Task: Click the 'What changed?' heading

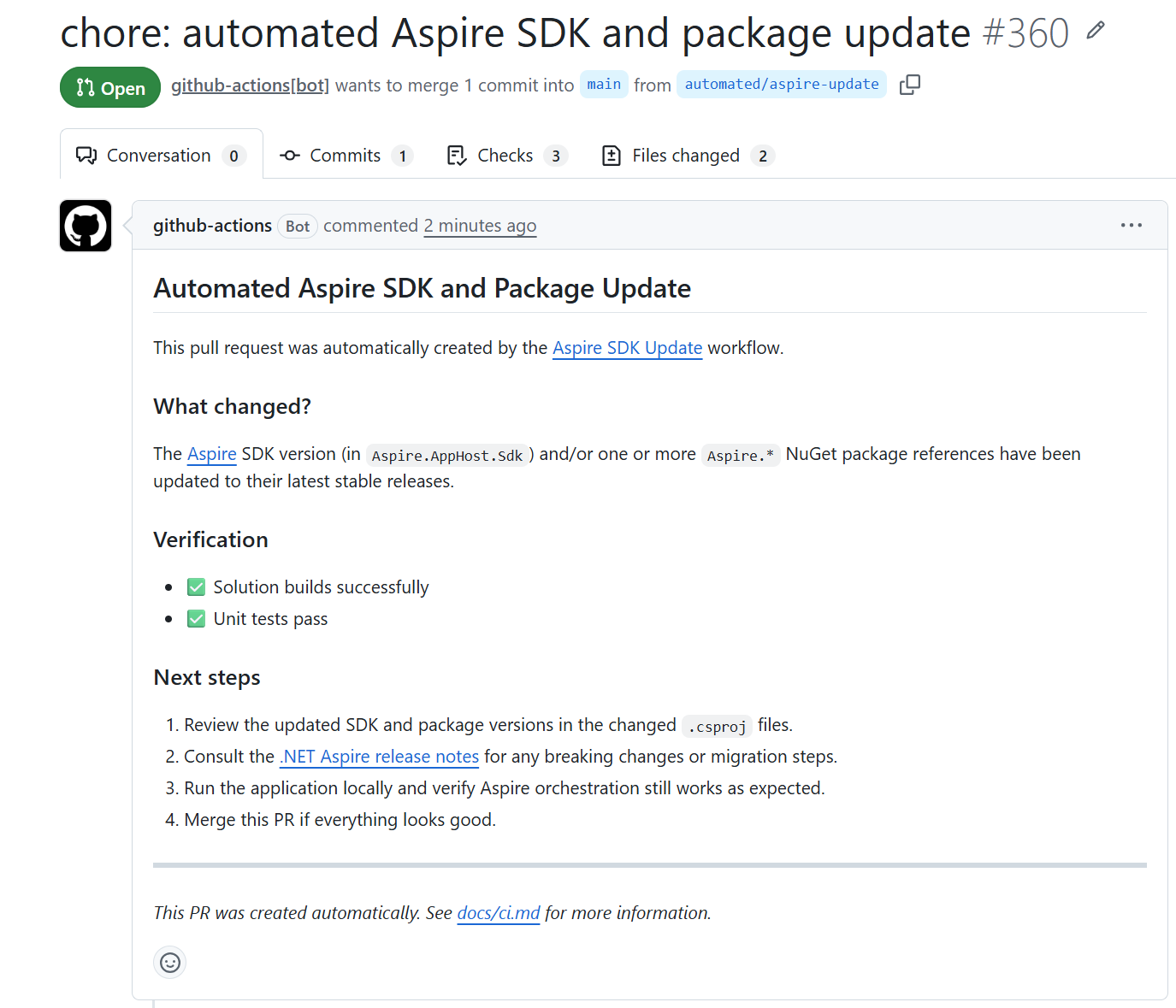Action: click(232, 406)
